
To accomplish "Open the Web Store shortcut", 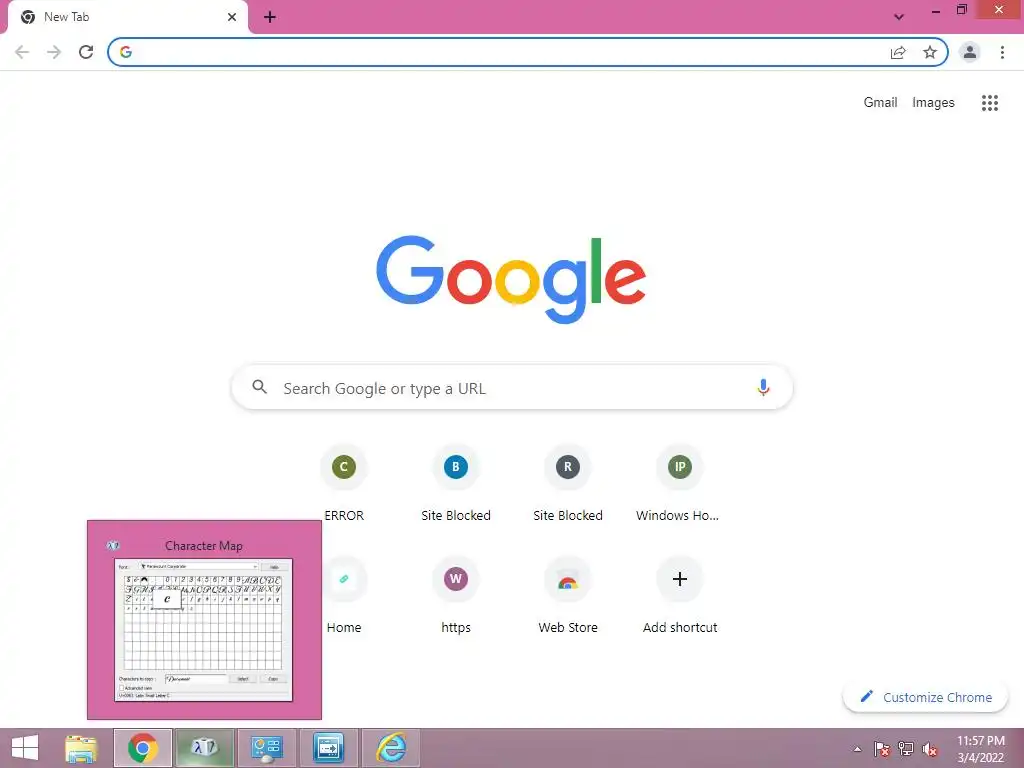I will point(568,596).
